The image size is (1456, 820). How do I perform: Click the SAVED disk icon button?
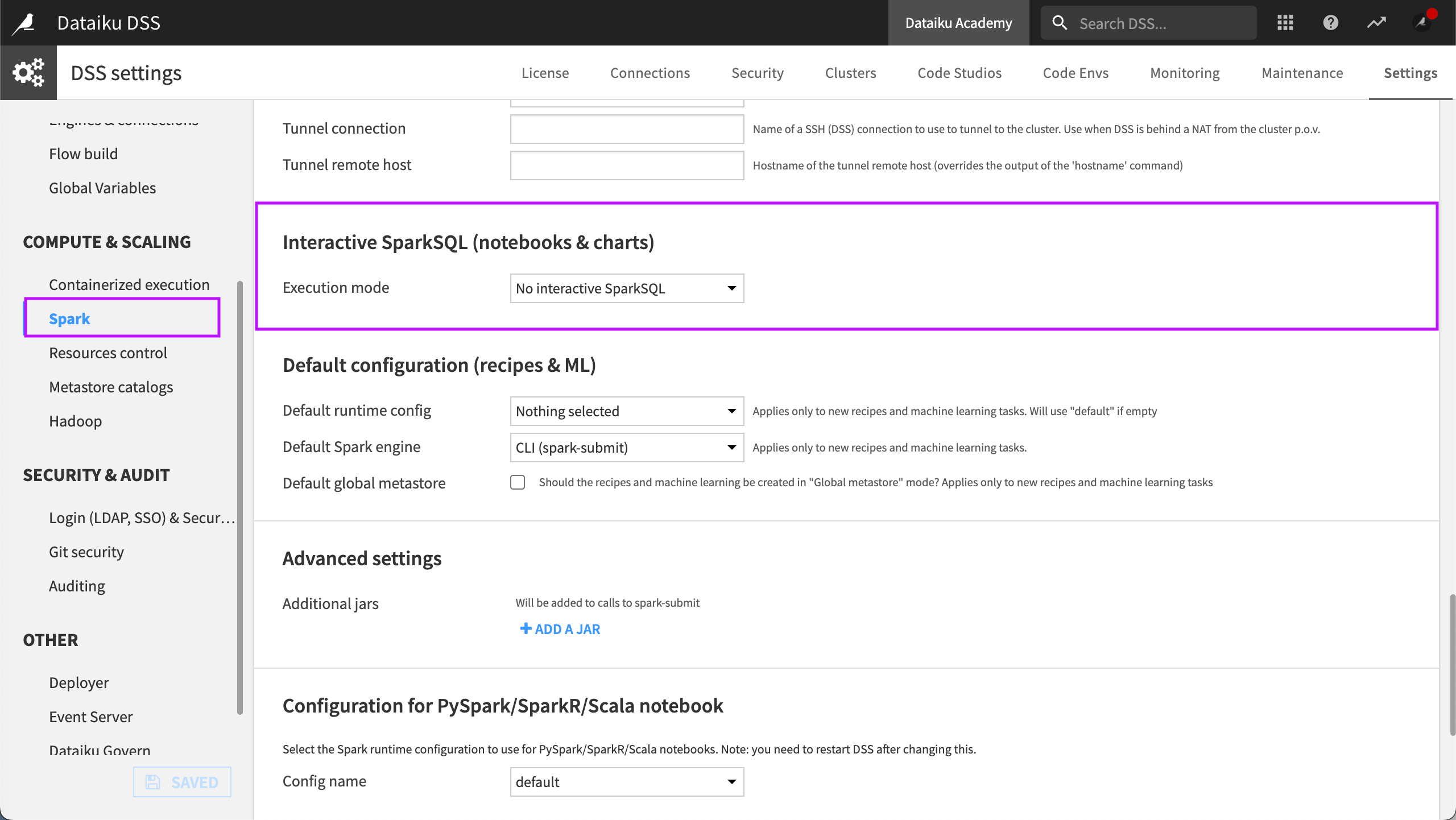(152, 782)
